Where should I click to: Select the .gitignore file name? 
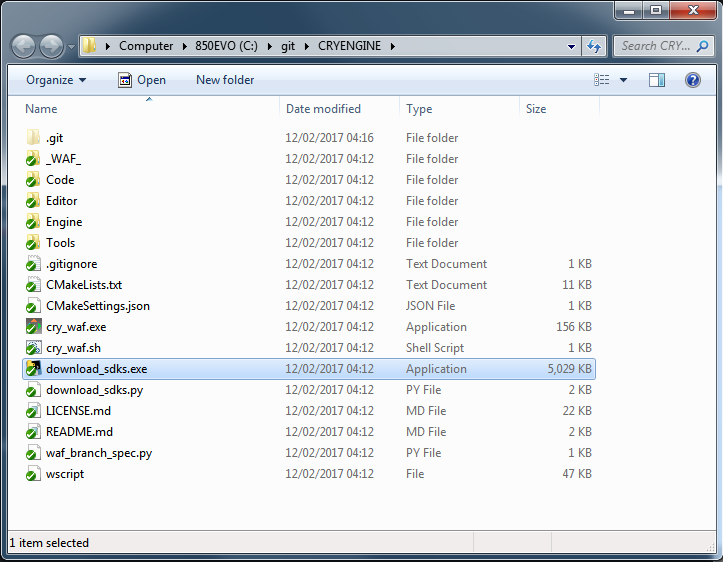(71, 264)
